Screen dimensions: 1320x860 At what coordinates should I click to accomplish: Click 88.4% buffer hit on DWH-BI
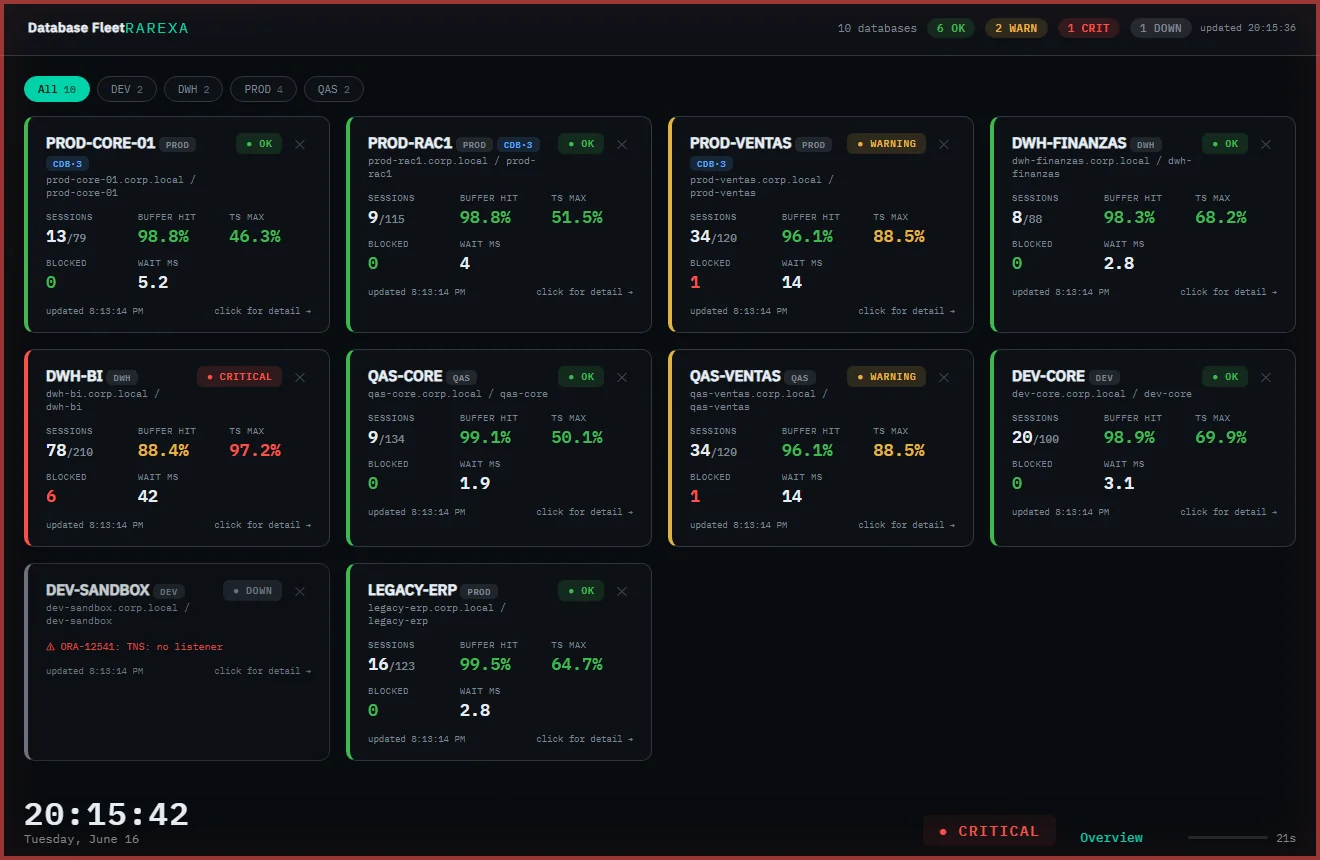[x=163, y=450]
